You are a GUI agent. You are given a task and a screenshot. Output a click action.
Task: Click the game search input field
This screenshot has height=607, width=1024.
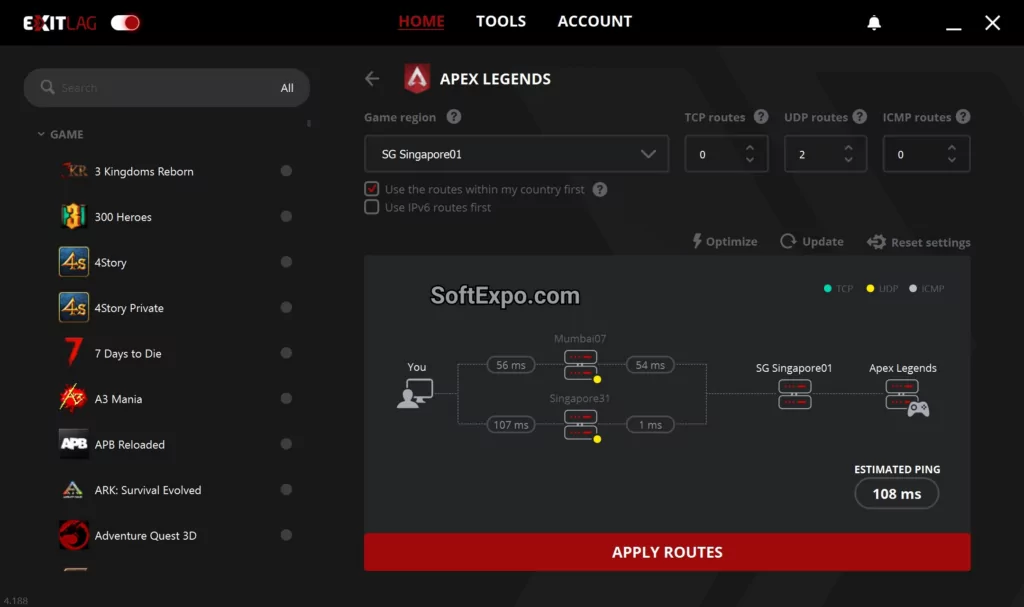[x=160, y=88]
